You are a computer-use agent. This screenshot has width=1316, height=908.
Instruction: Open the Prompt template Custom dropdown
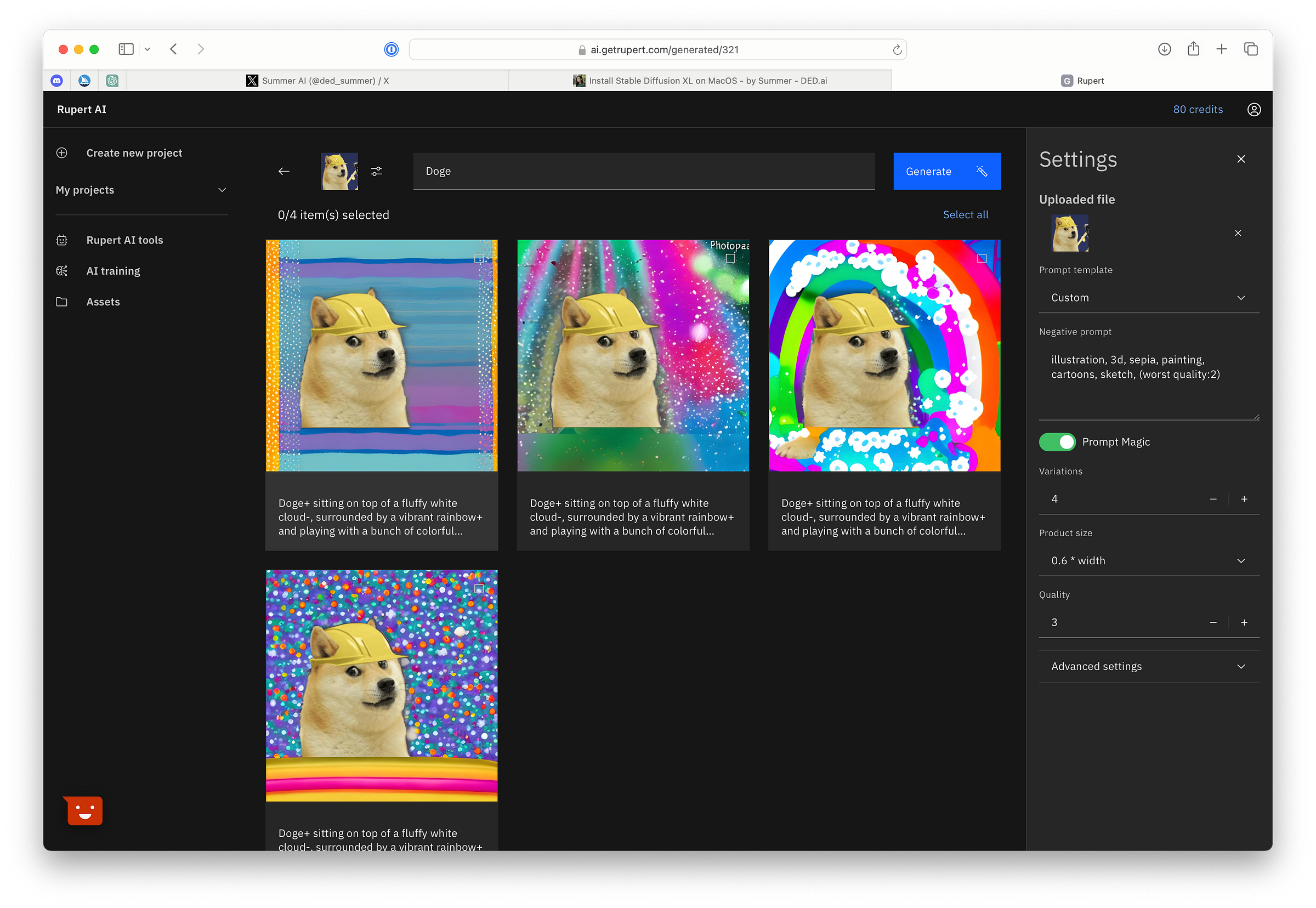1149,298
